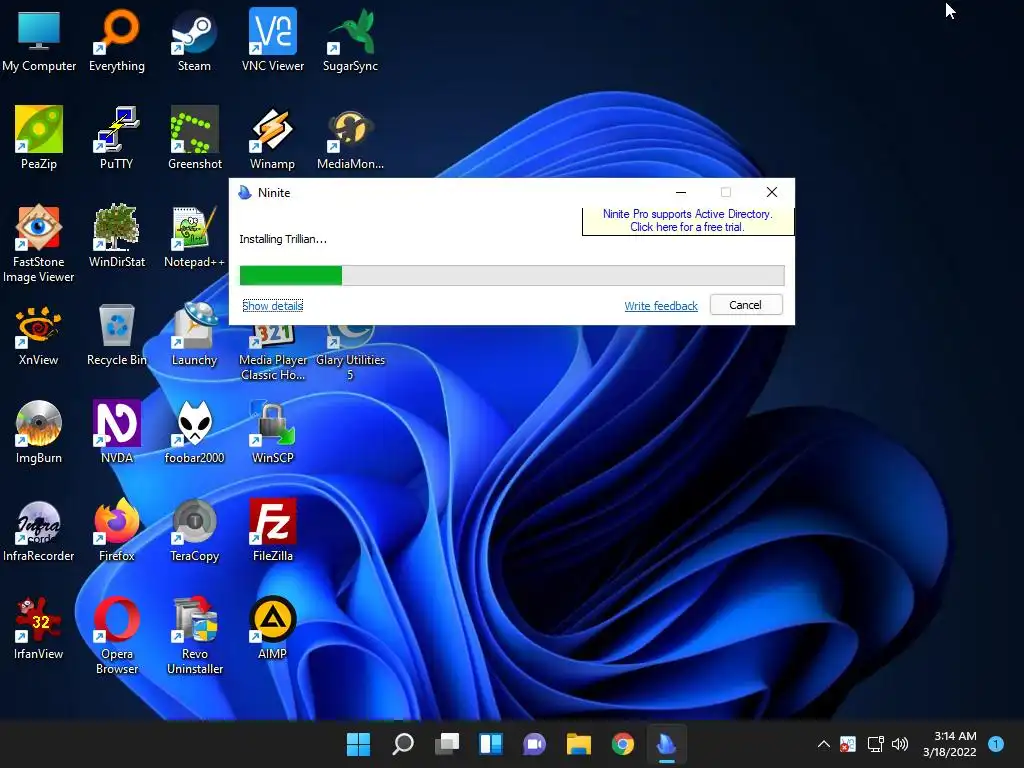Expand hidden system tray icons chevron

(x=824, y=744)
